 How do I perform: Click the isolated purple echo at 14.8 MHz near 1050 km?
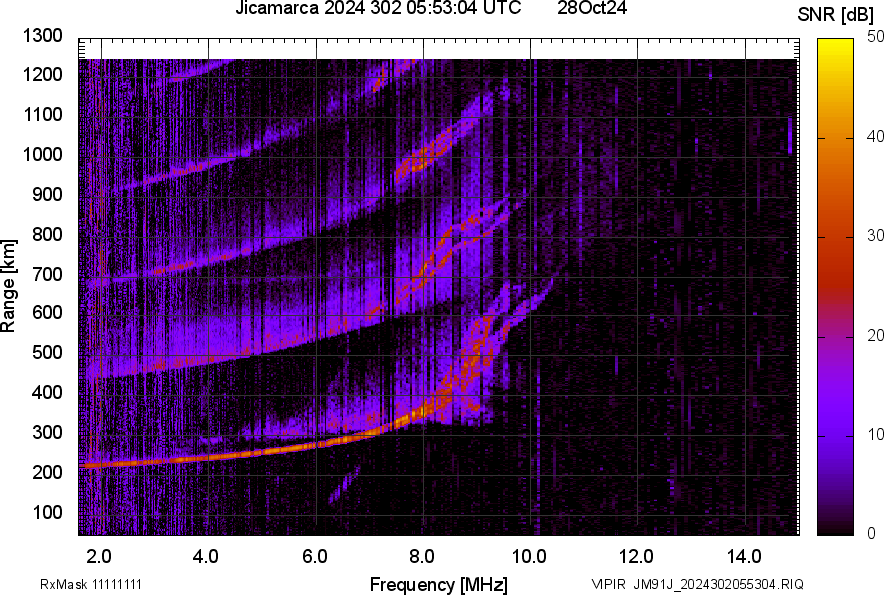pyautogui.click(x=790, y=135)
